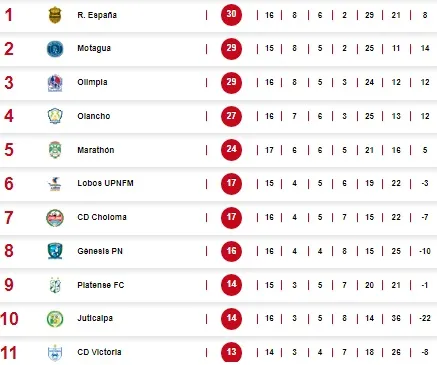Click the CD Victoria team crest
The height and width of the screenshot is (365, 437).
click(x=55, y=353)
